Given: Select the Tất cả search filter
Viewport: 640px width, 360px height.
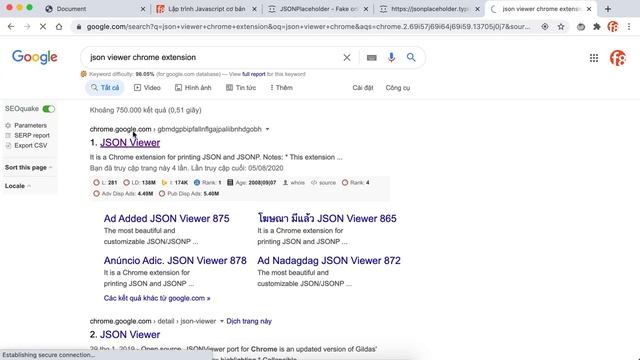Looking at the screenshot, I should pos(105,88).
